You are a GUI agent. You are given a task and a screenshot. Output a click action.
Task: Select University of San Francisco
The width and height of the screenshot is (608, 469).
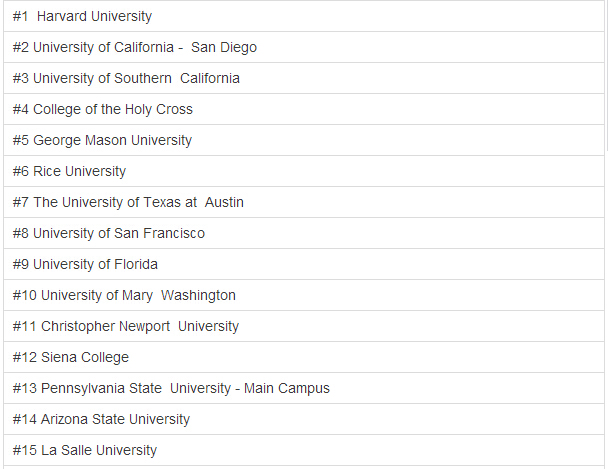click(x=108, y=233)
